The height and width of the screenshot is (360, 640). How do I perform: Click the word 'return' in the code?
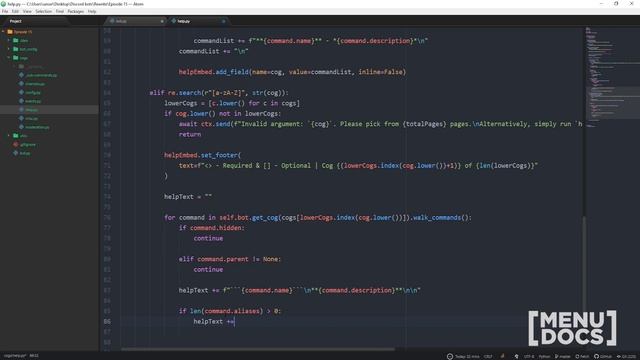190,134
